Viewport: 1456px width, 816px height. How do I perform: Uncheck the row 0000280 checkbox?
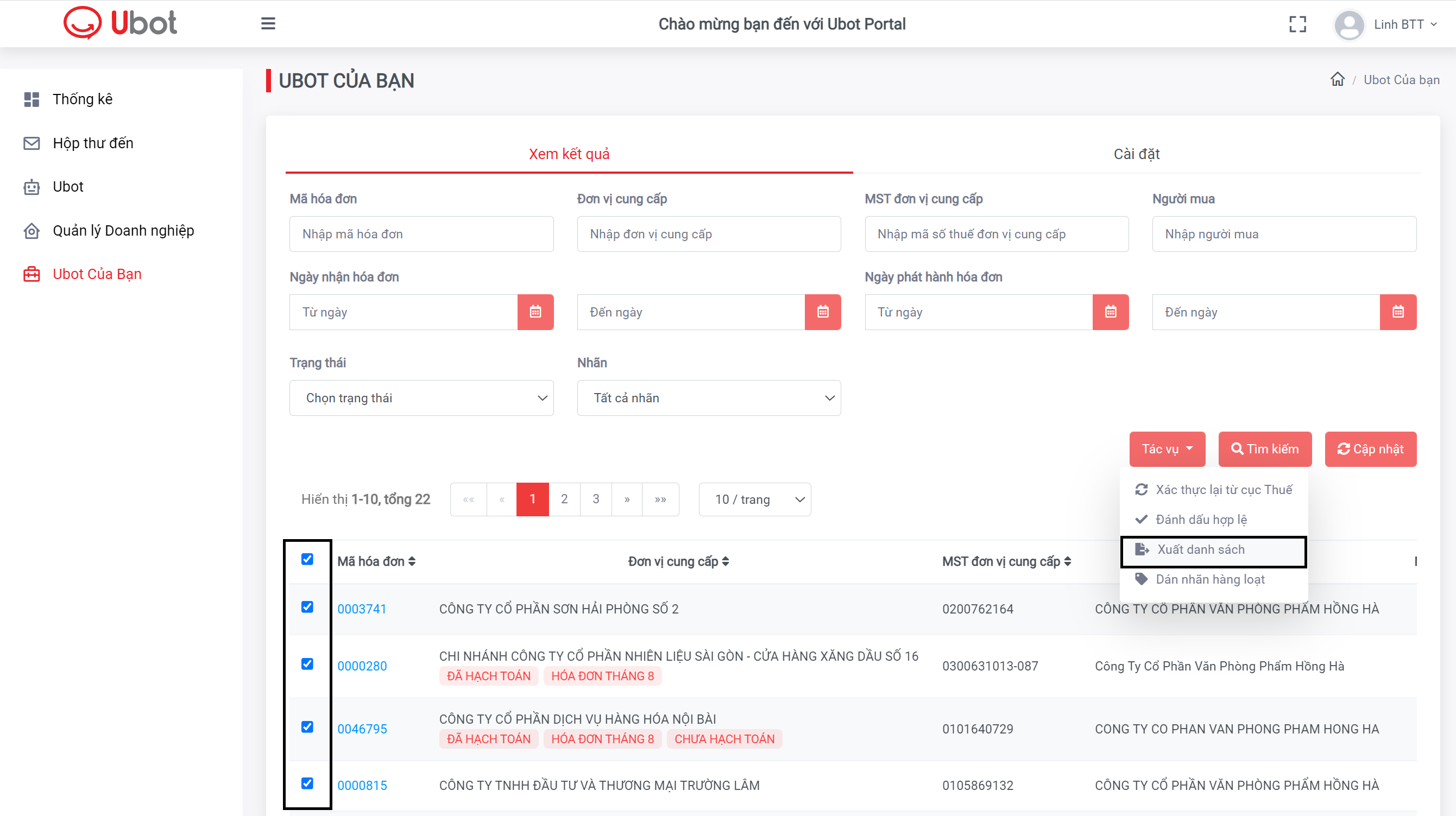[x=307, y=664]
